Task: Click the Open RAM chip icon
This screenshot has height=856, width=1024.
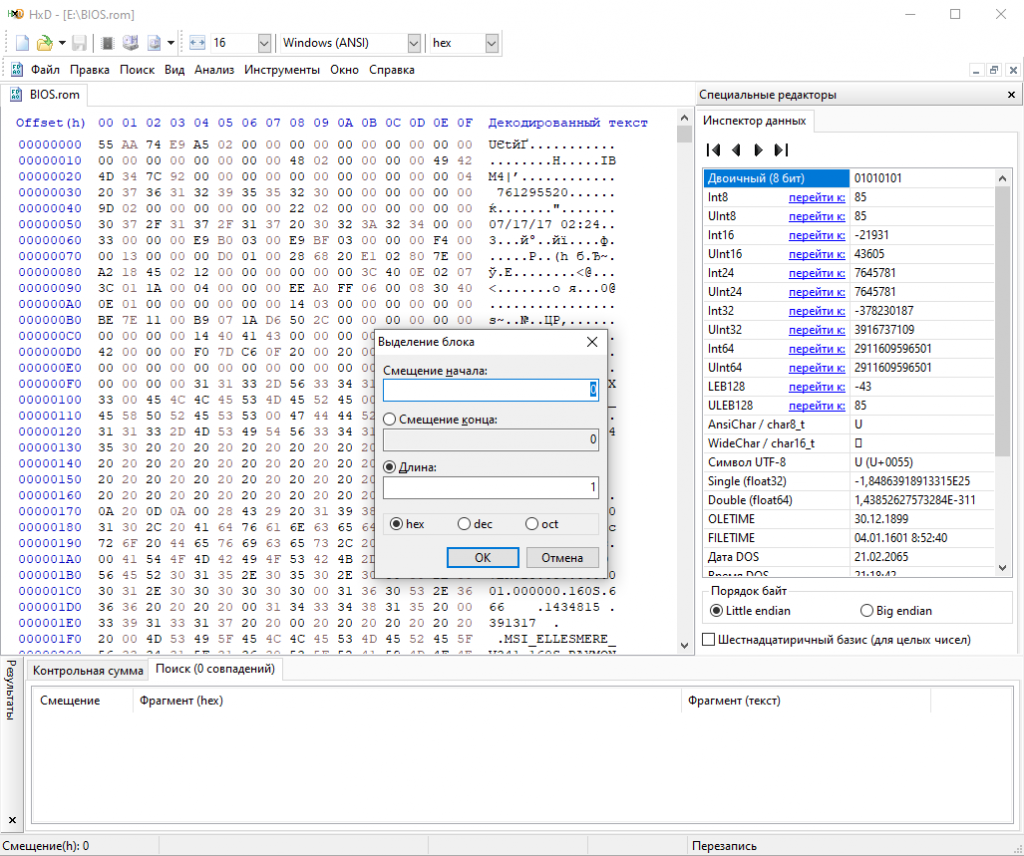Action: [x=108, y=43]
